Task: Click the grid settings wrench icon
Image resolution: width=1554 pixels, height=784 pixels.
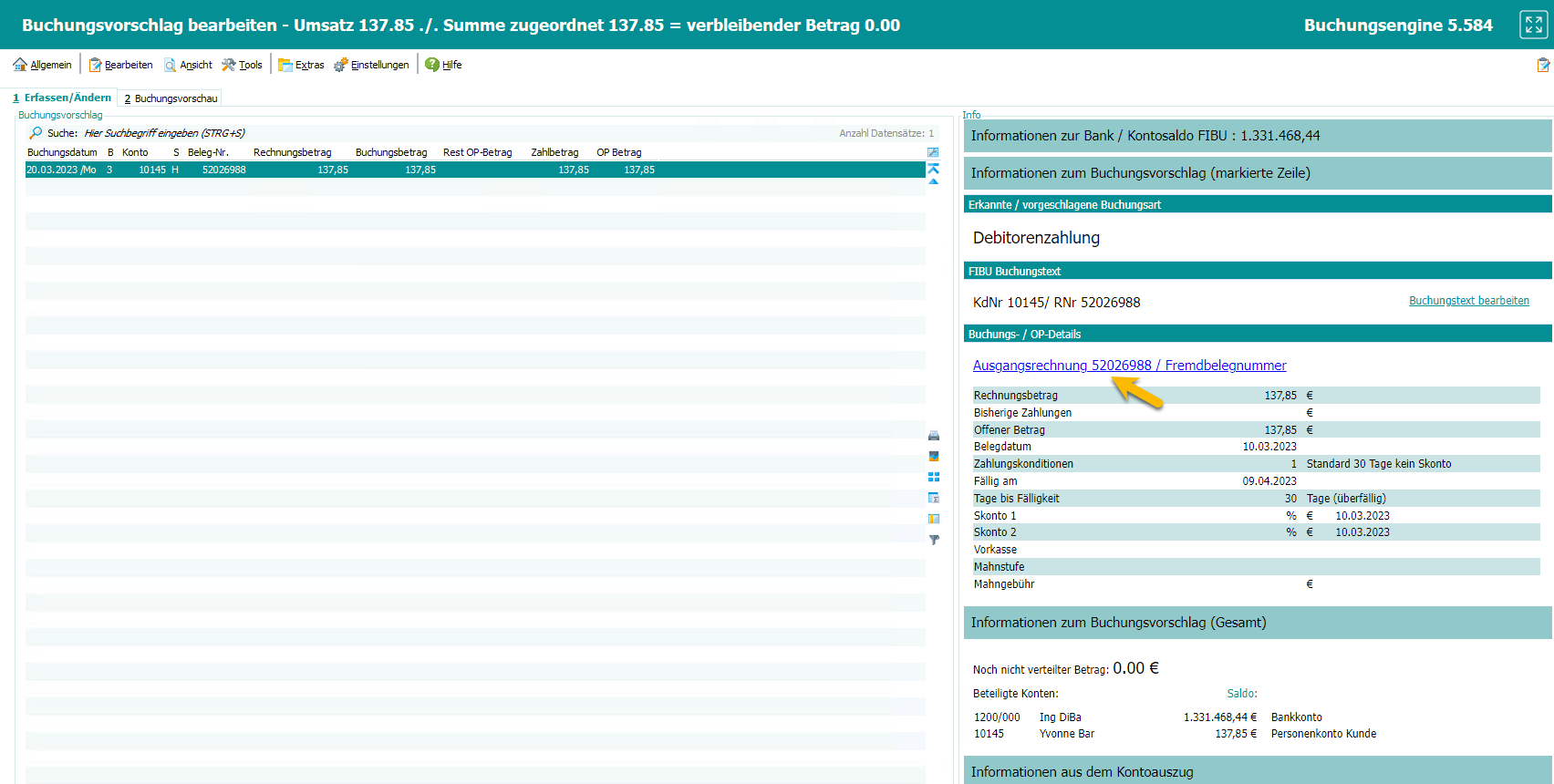Action: click(x=933, y=152)
